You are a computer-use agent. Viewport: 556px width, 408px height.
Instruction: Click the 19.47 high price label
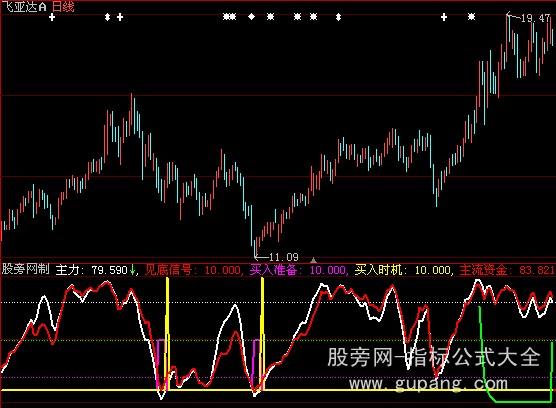[x=535, y=18]
